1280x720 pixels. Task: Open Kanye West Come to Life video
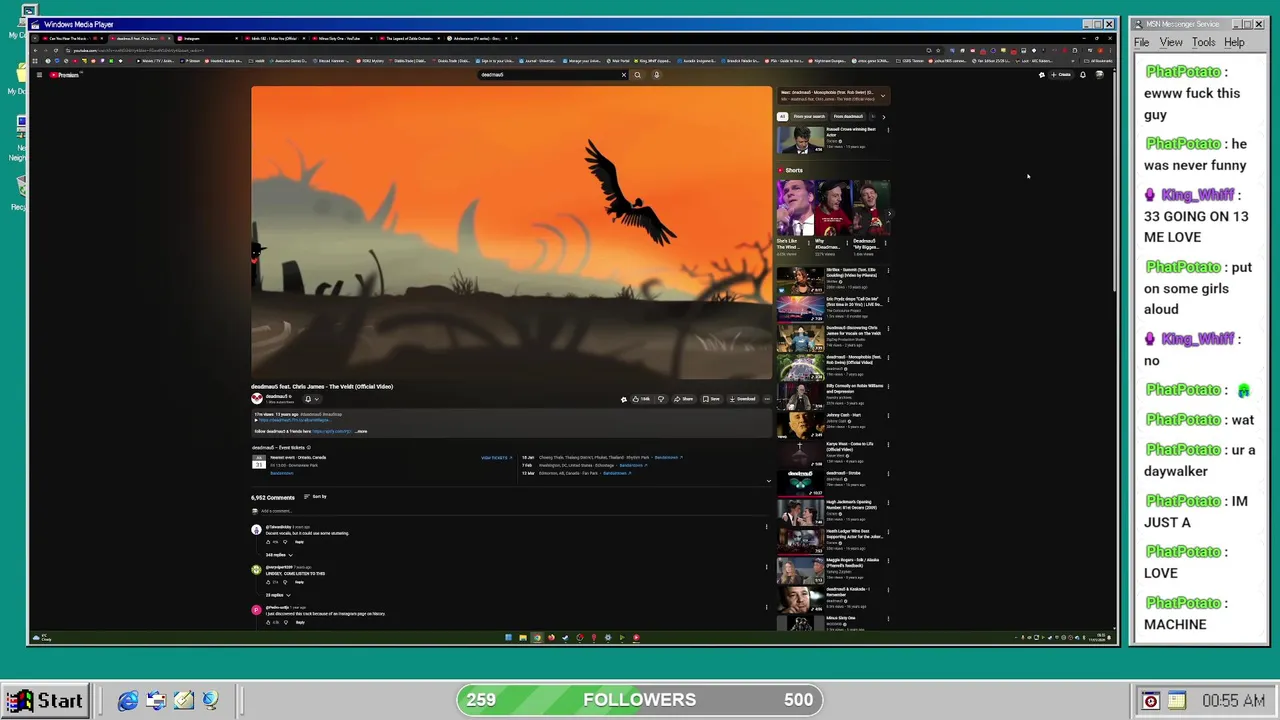(800, 455)
